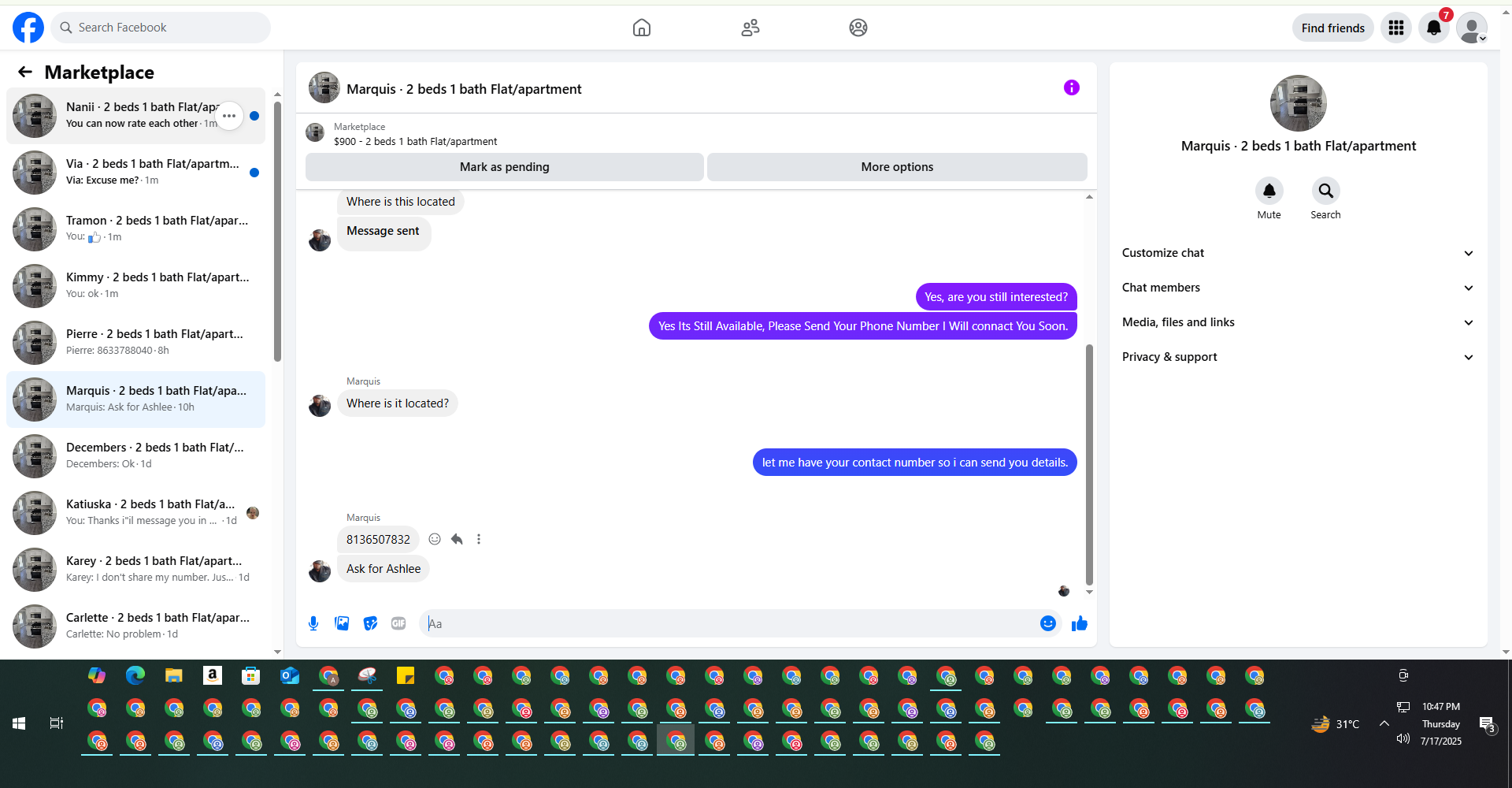Click the chat messages scrollbar
1512x788 pixels.
1090,465
